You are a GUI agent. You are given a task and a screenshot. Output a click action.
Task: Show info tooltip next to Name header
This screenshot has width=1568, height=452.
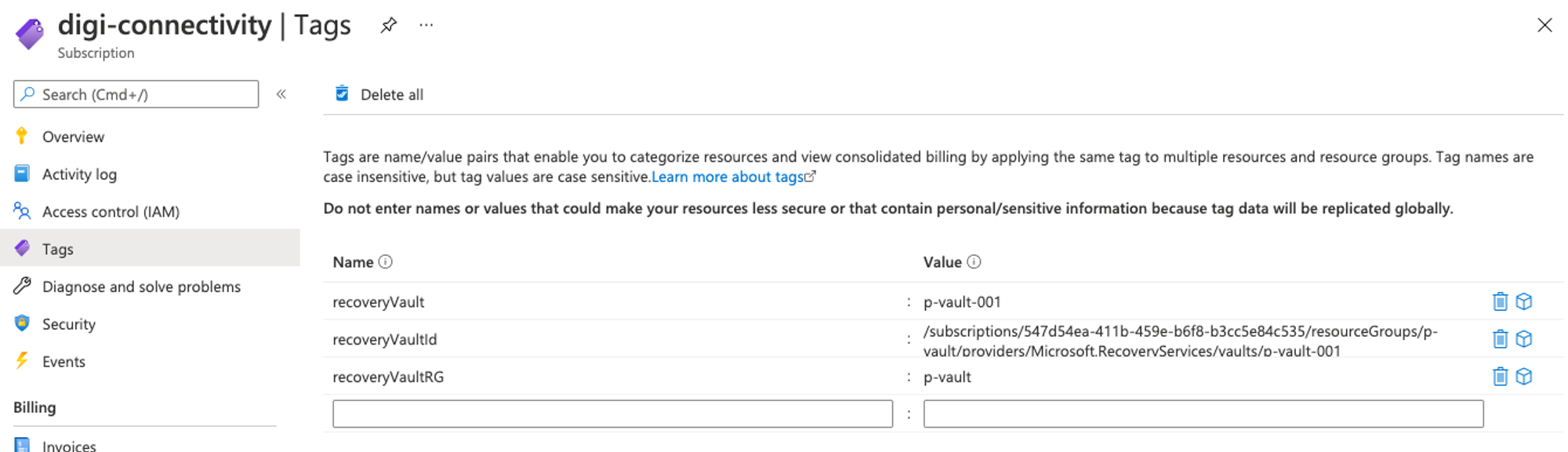point(385,262)
